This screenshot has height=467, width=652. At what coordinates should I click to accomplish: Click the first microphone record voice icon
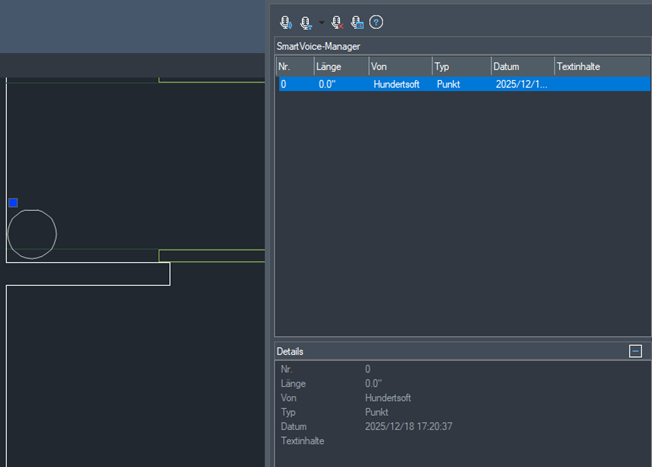pos(286,22)
